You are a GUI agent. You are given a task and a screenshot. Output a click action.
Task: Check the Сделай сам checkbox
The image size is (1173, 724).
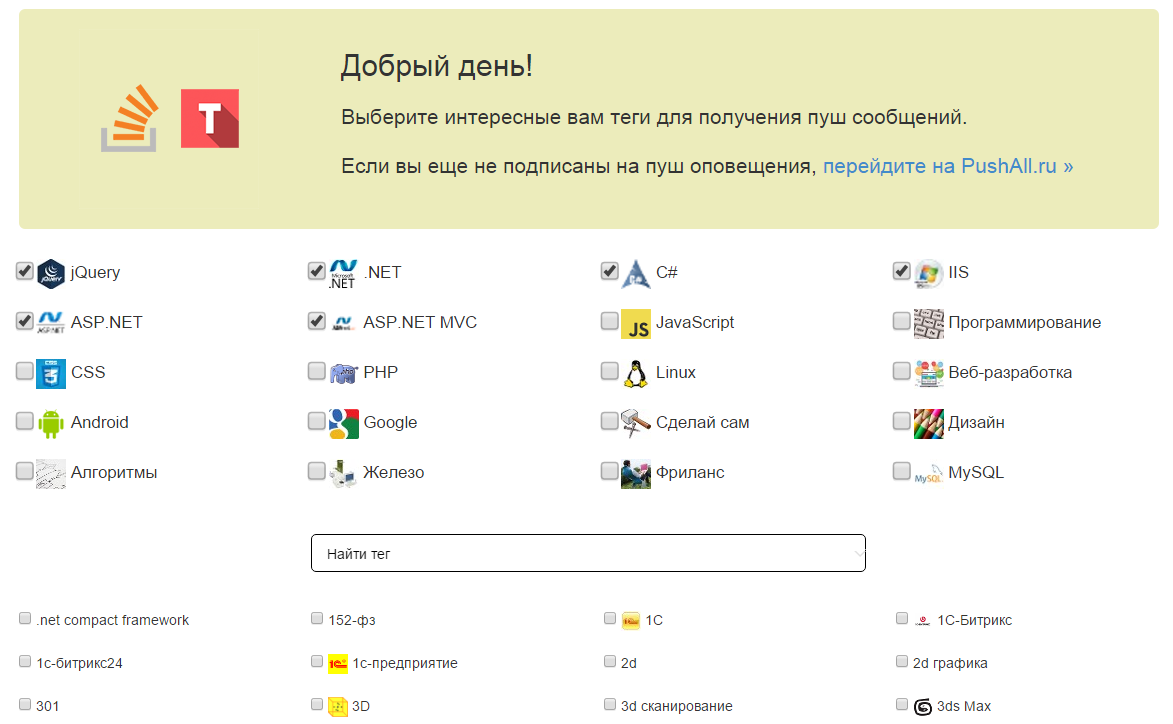click(610, 421)
